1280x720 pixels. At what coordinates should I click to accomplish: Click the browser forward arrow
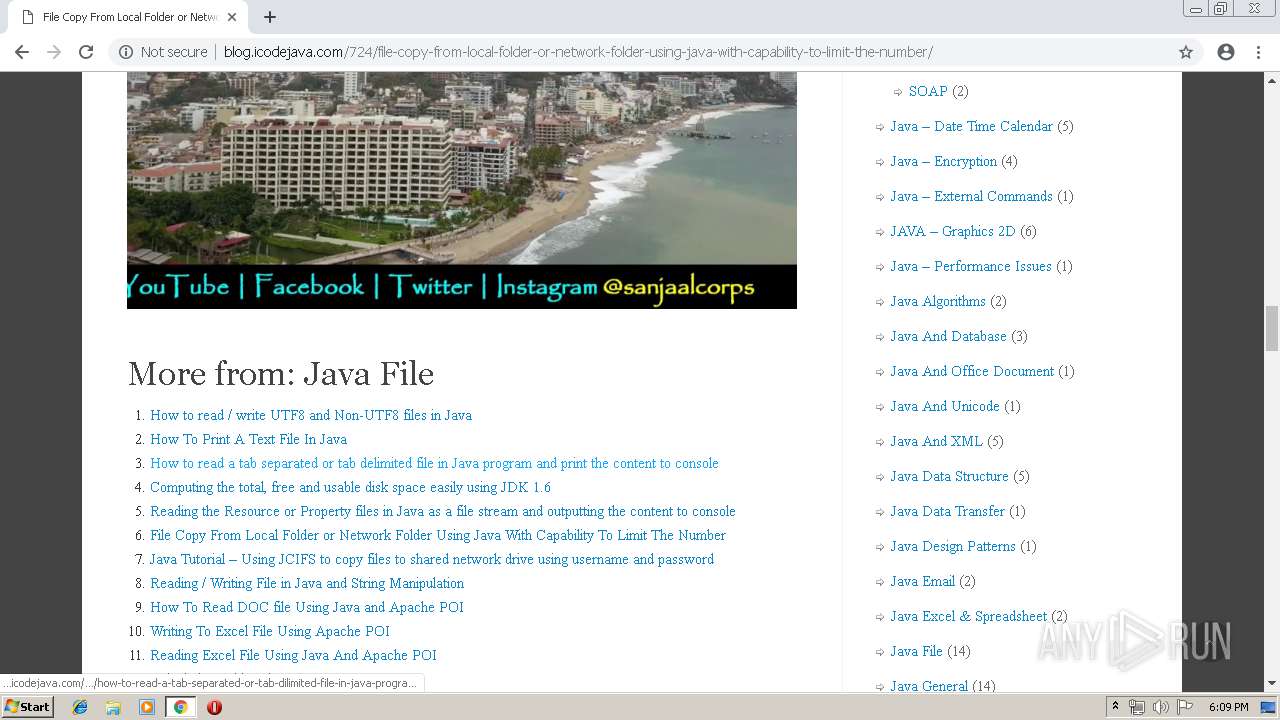coord(54,52)
